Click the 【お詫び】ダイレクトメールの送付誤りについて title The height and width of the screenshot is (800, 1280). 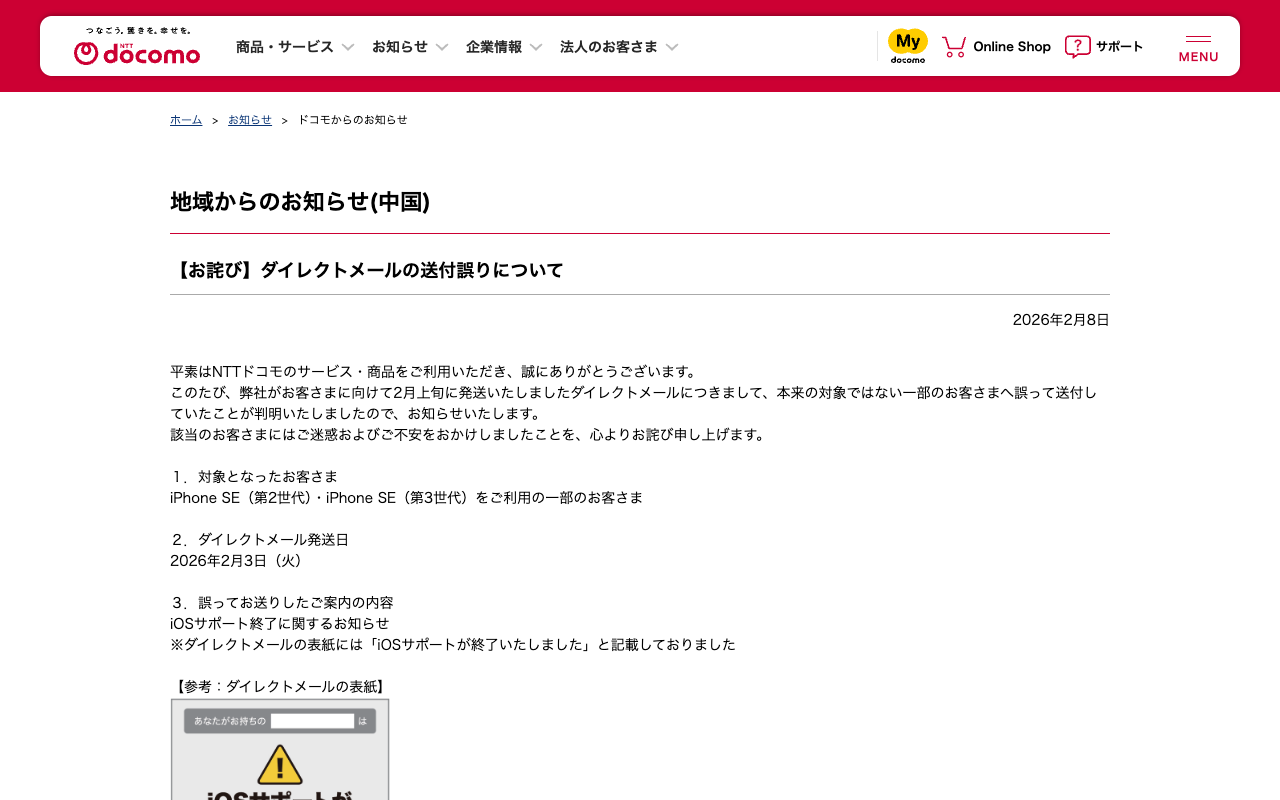367,270
